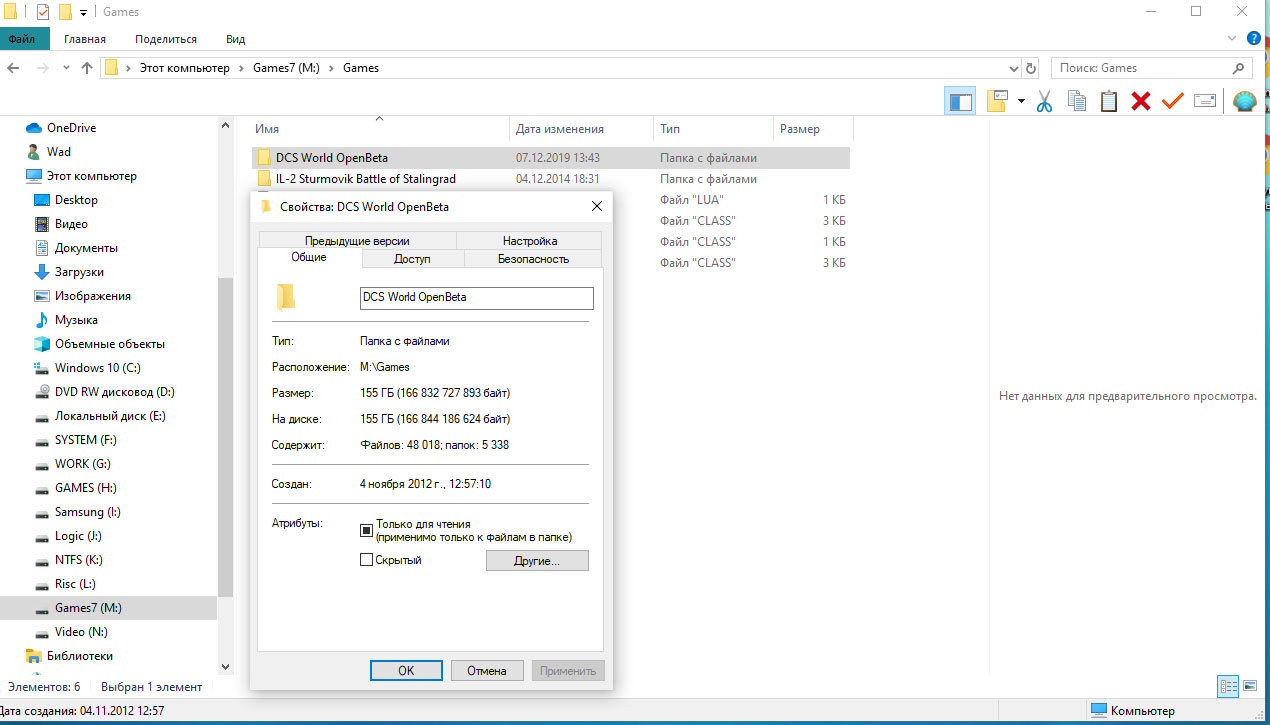
Task: Toggle Скрытый attribute checkbox
Action: [x=366, y=560]
